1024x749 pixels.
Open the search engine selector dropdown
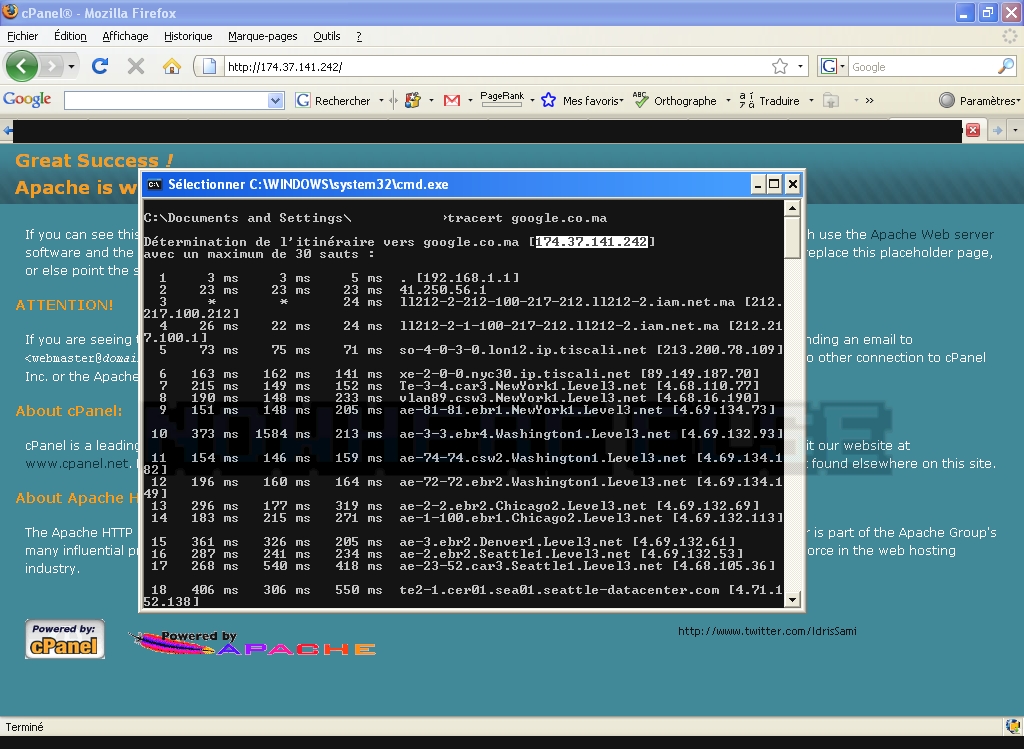pos(833,67)
